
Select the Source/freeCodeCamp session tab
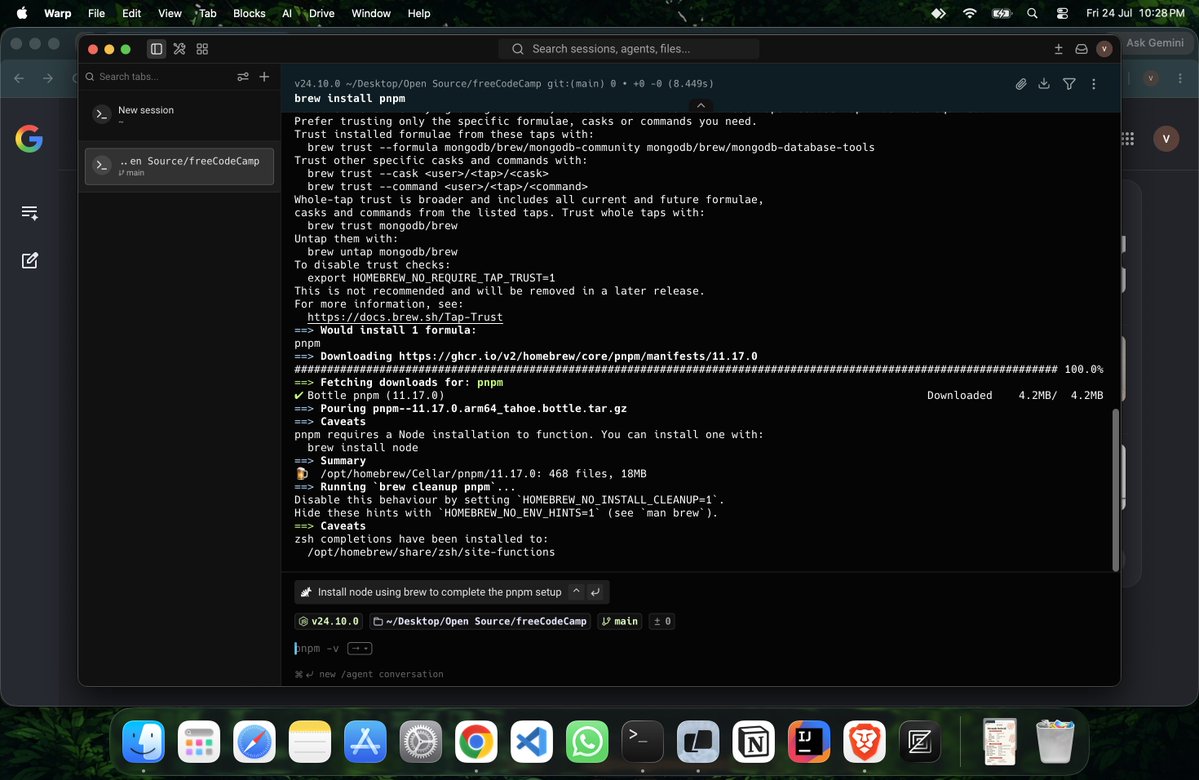pyautogui.click(x=179, y=166)
